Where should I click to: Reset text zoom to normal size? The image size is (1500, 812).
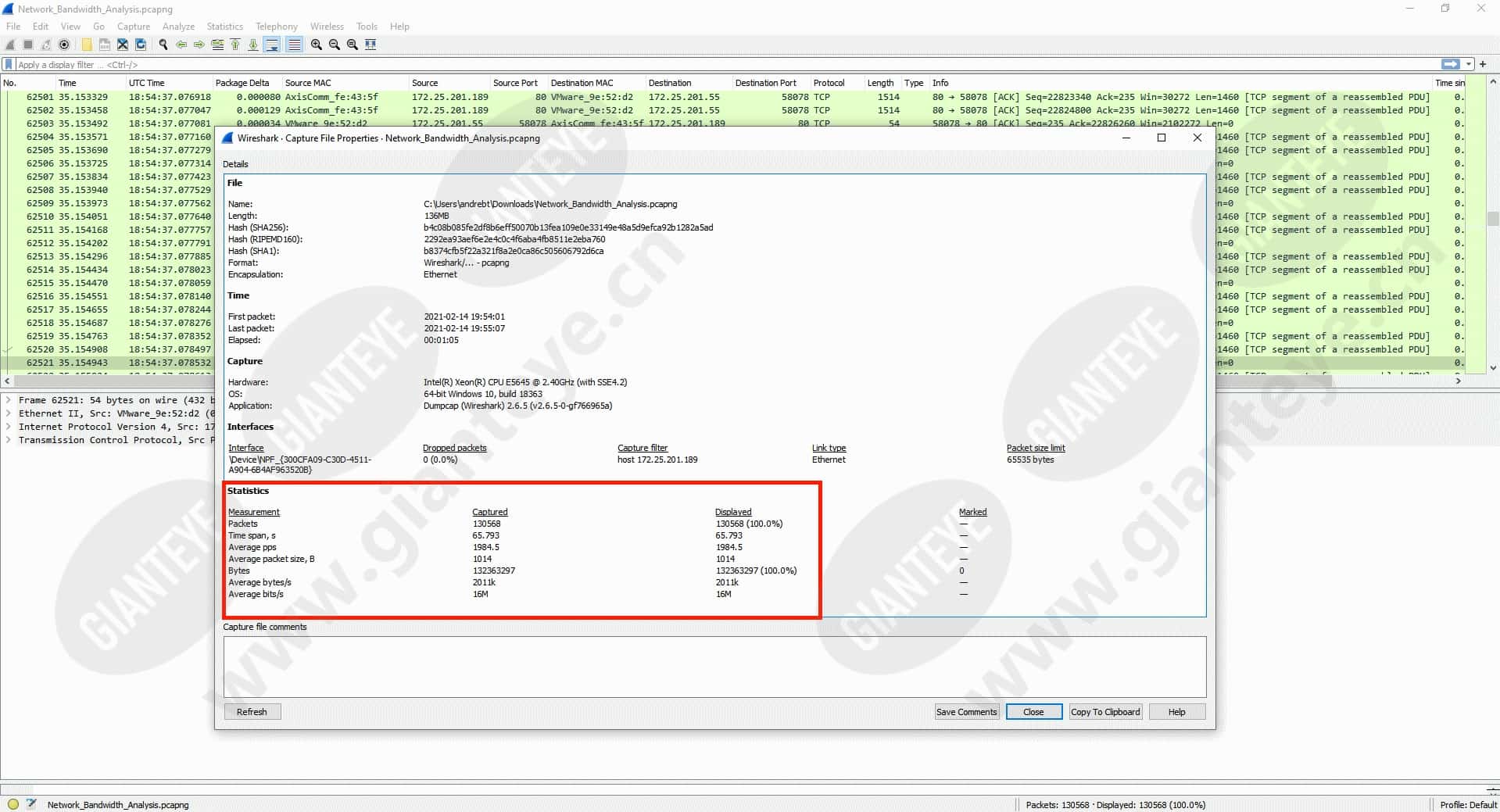click(353, 45)
